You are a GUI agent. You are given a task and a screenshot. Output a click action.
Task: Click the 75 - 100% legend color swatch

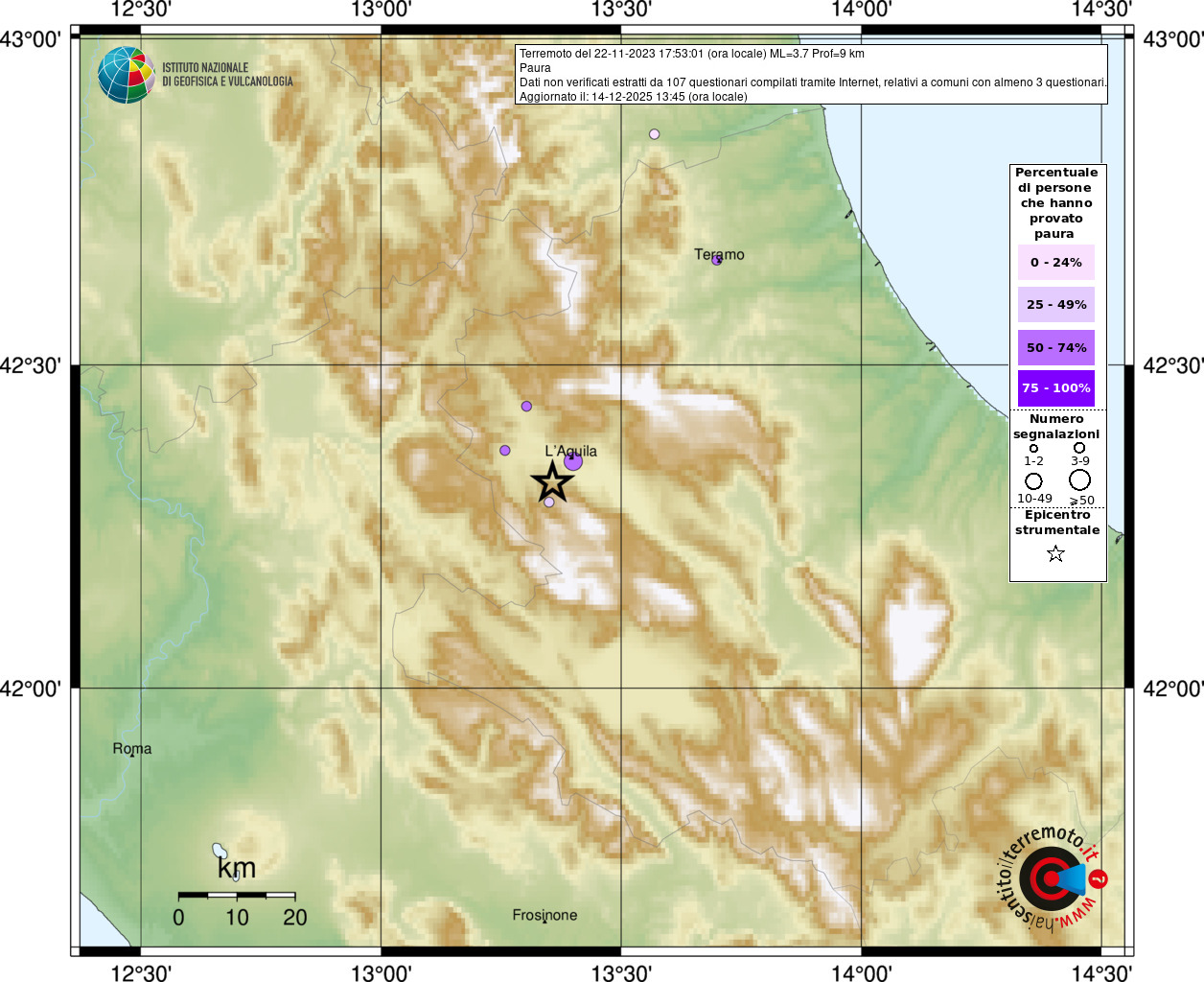pos(1056,387)
